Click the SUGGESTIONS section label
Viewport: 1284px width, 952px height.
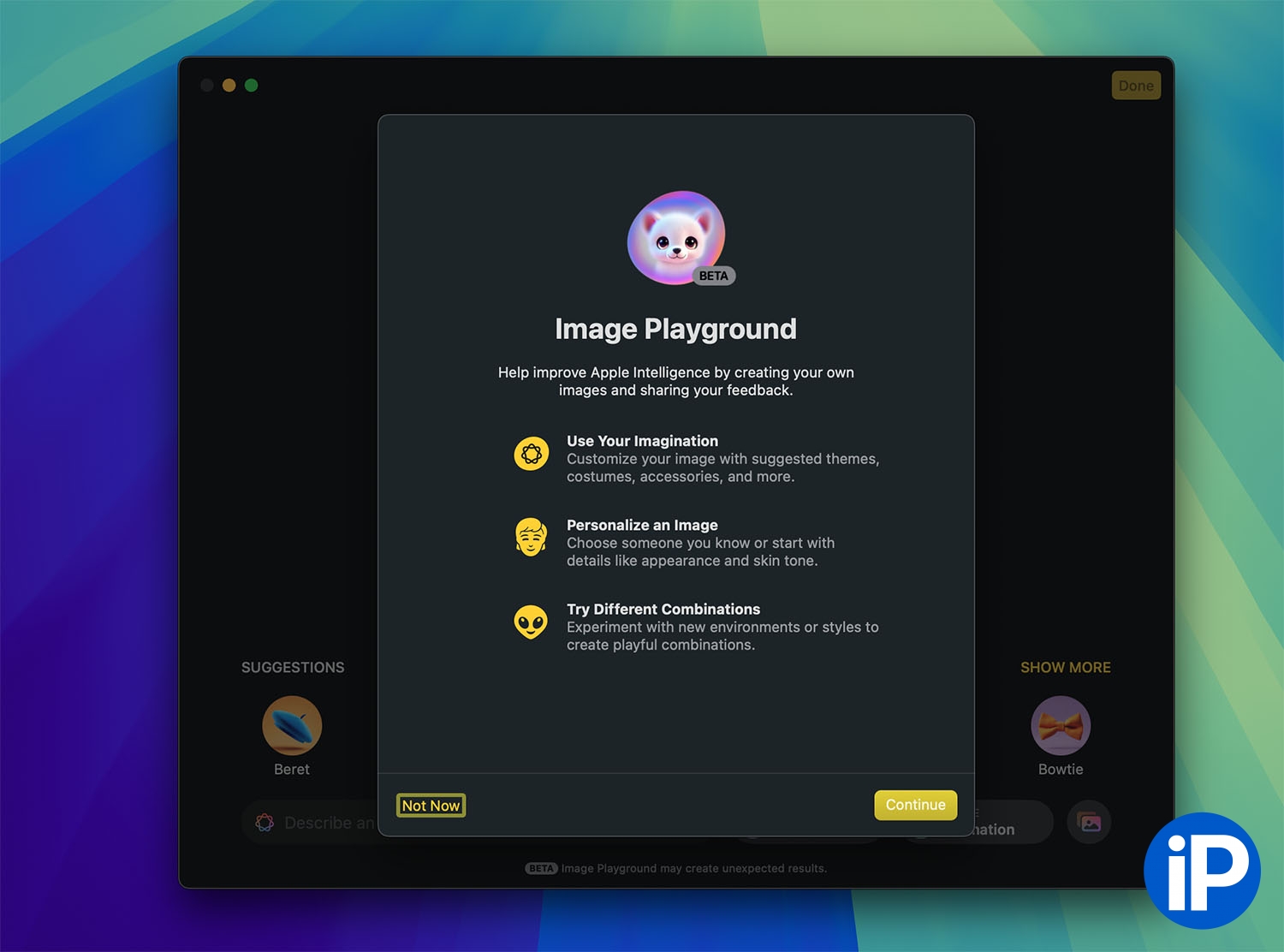[293, 667]
